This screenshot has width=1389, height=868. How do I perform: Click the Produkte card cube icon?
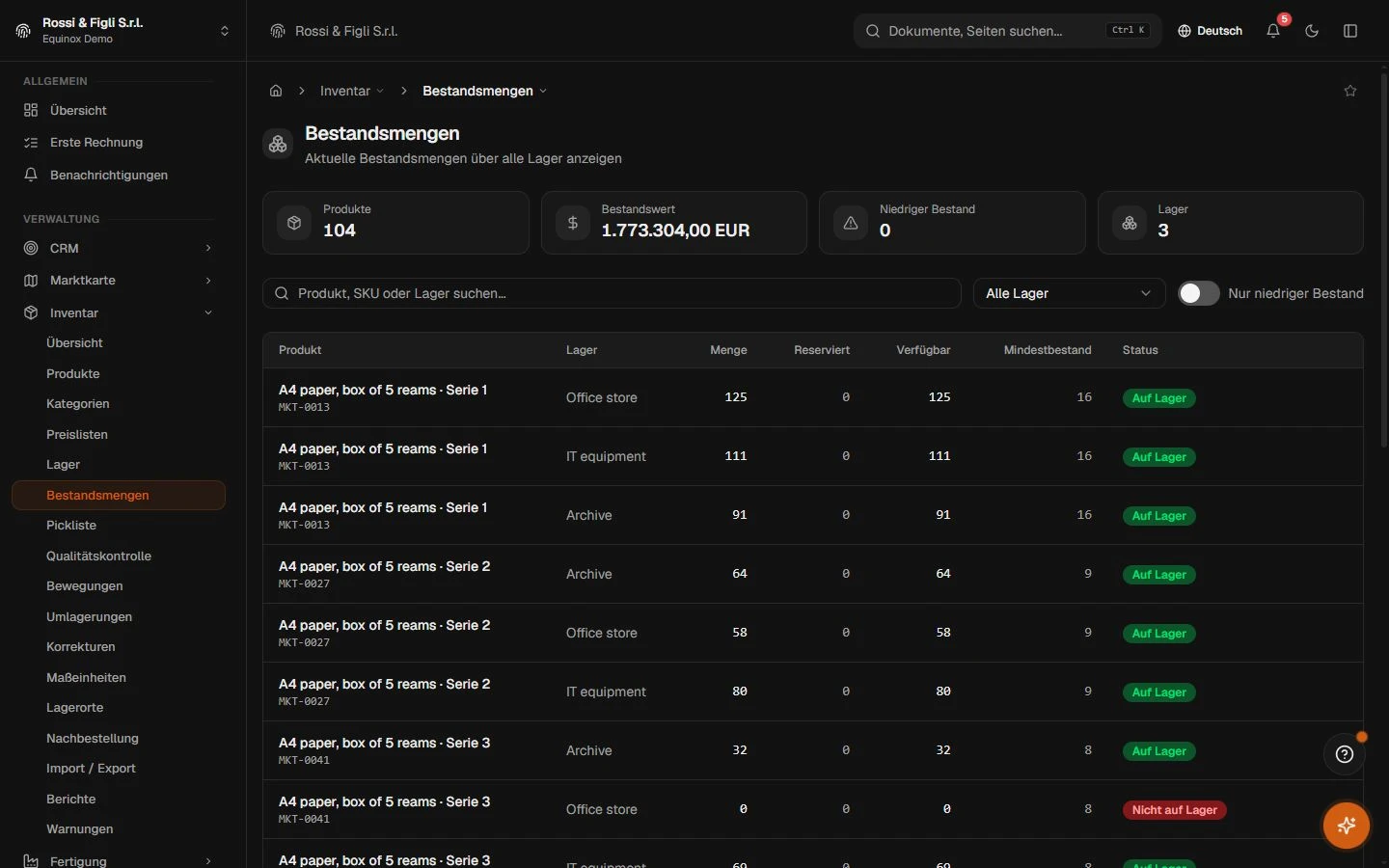point(294,223)
